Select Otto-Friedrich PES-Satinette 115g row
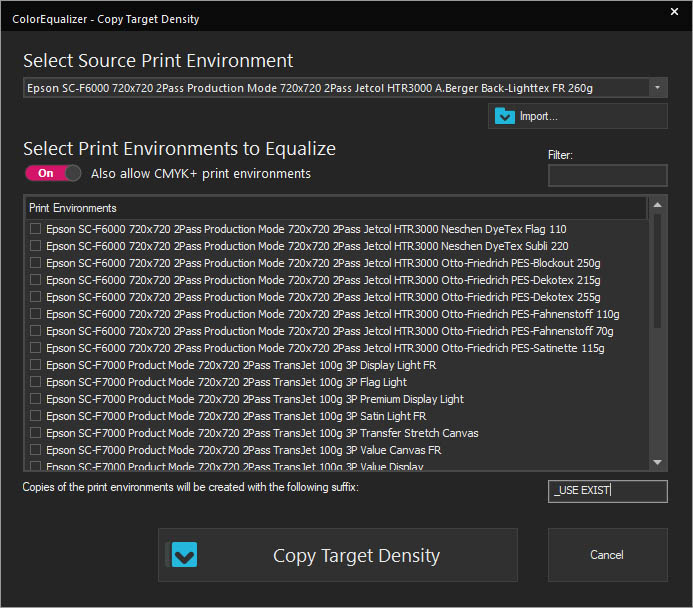 (x=325, y=348)
